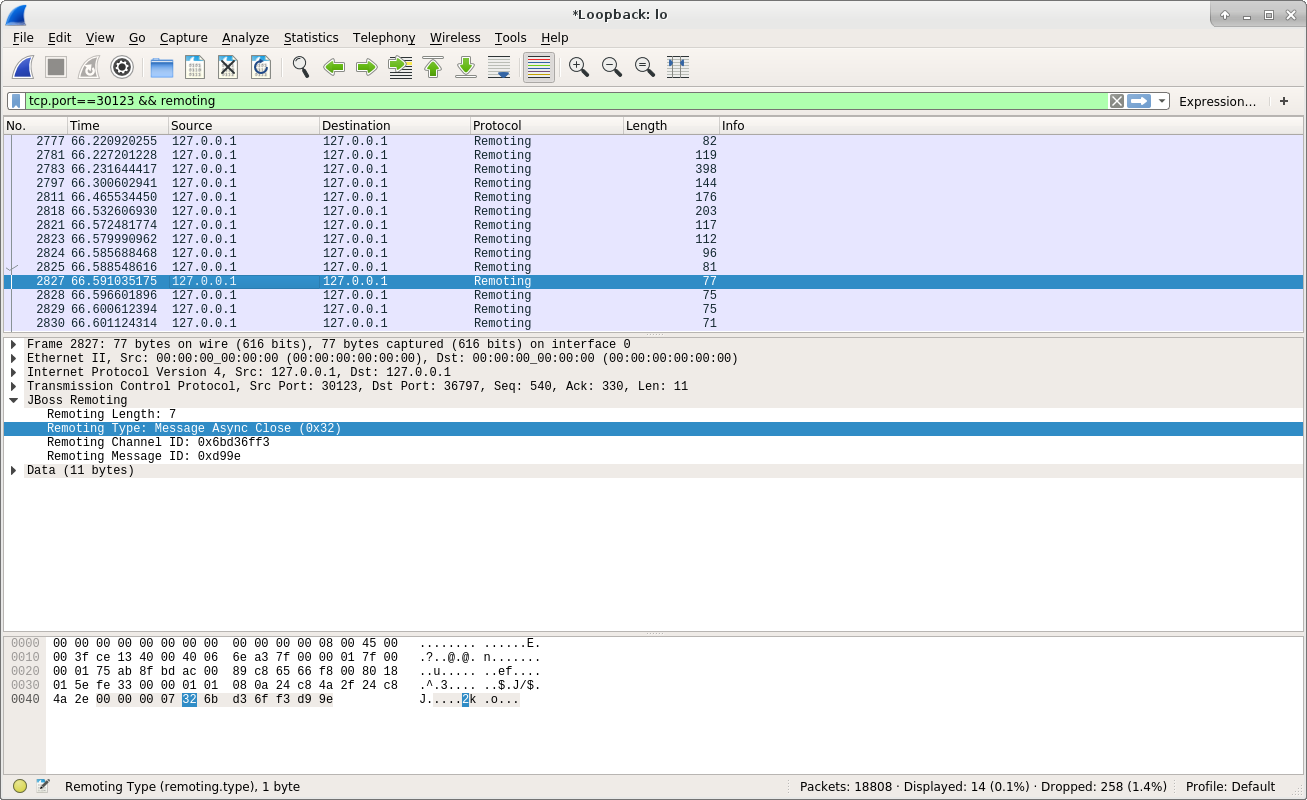Reset text to normal size
The image size is (1307, 800).
tap(645, 67)
